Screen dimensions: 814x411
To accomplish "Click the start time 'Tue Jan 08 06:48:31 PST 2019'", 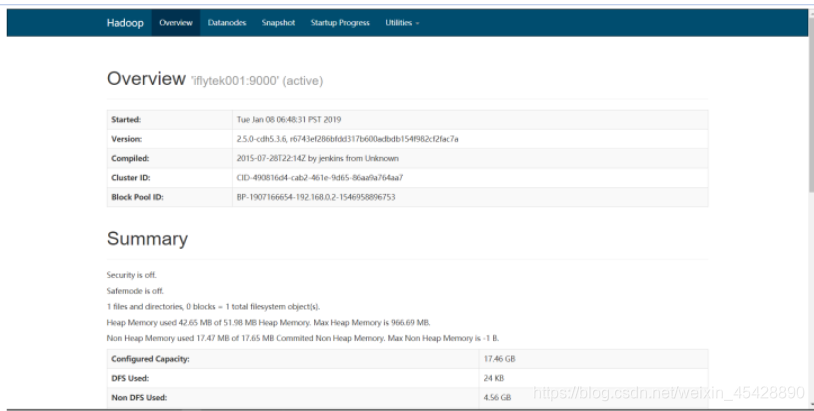I will (x=289, y=120).
